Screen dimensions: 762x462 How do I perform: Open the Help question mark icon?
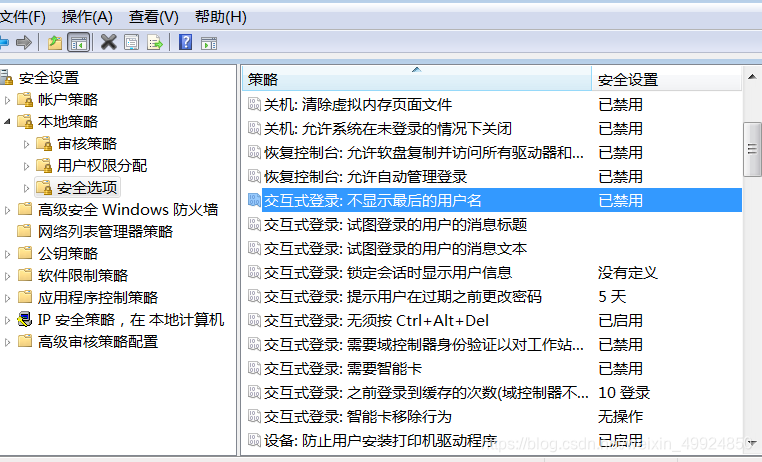(x=185, y=43)
